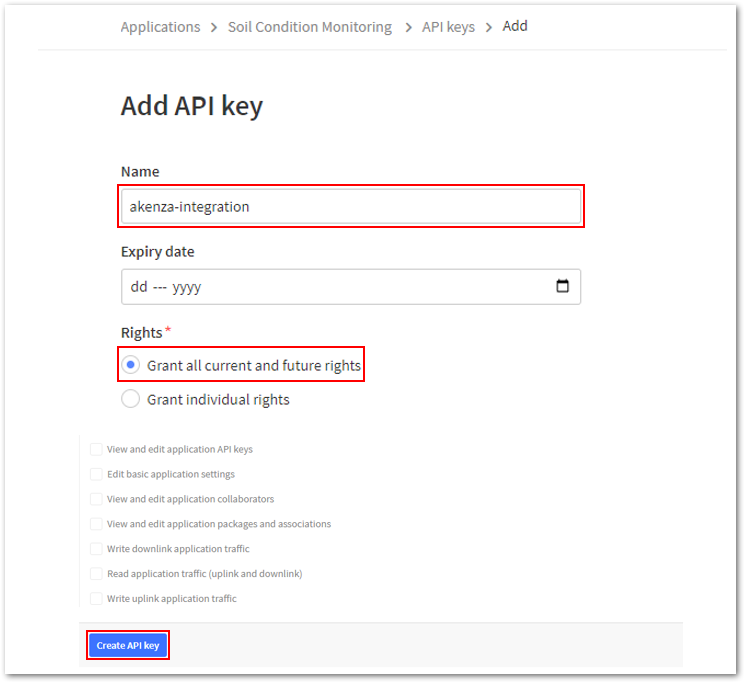Go to Applications breadcrumb link
This screenshot has height=683, width=745.
pyautogui.click(x=160, y=27)
